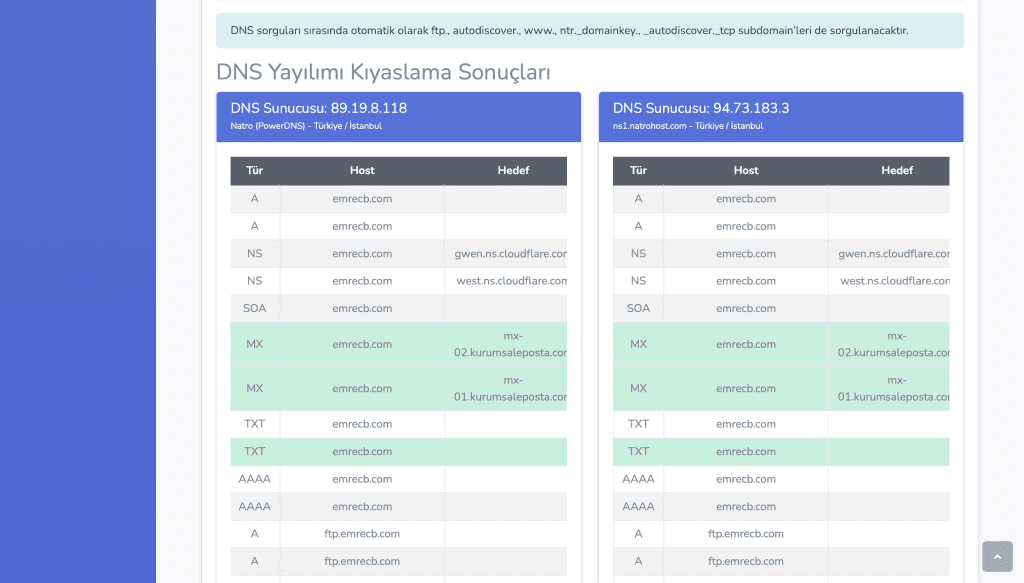The width and height of the screenshot is (1024, 583).
Task: Click the DNS Sunucusu 94.73.183.3 panel title
Action: [x=700, y=108]
